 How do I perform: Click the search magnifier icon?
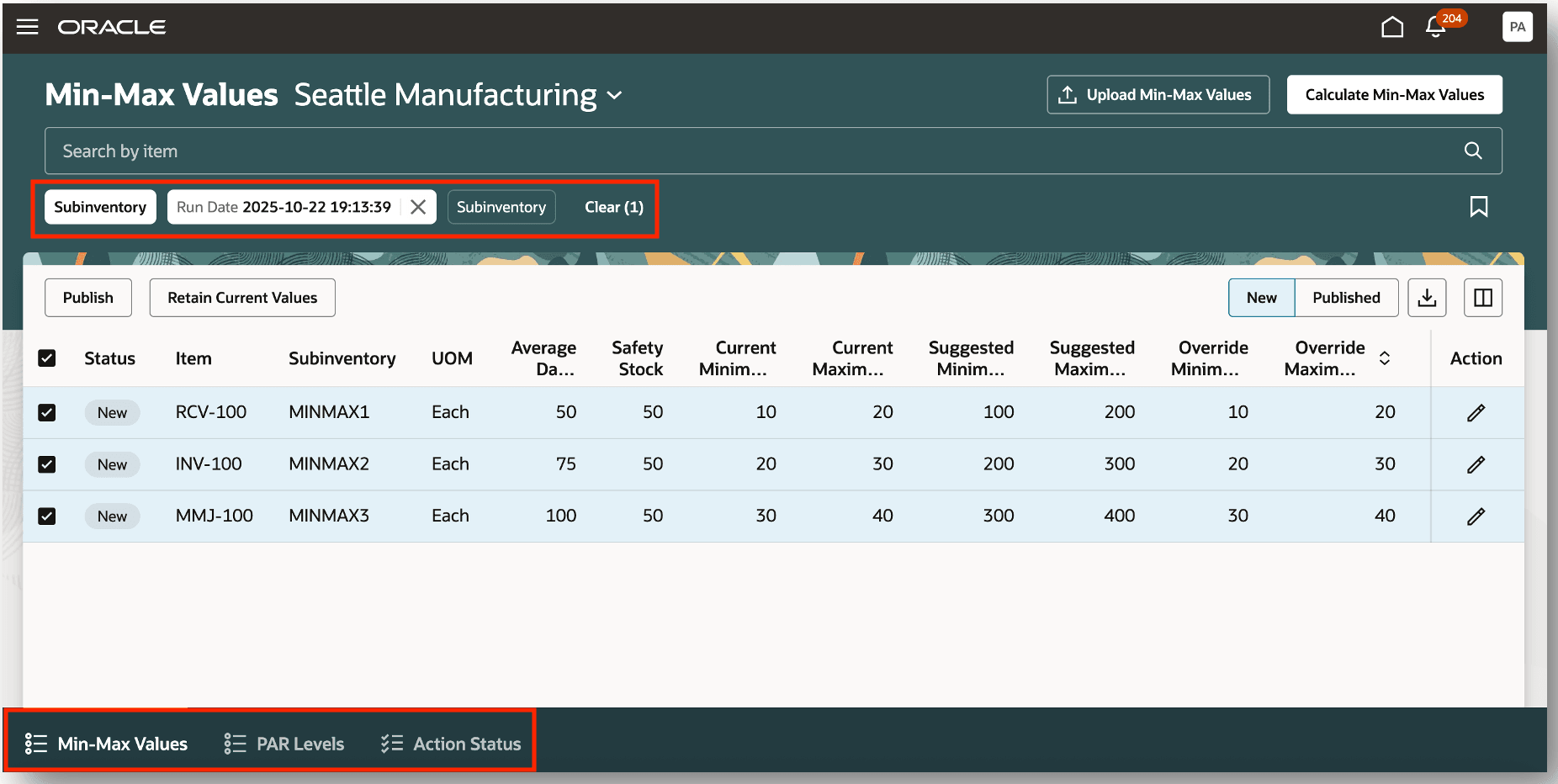[1473, 151]
